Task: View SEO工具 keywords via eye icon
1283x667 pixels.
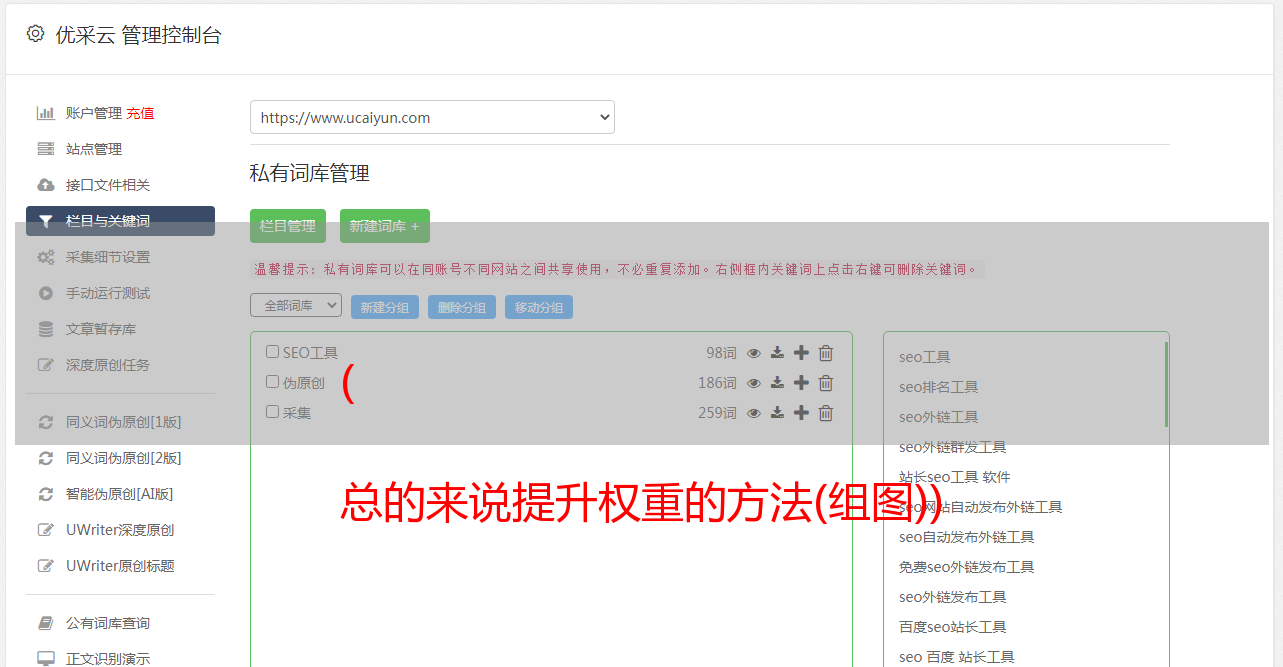Action: [754, 353]
